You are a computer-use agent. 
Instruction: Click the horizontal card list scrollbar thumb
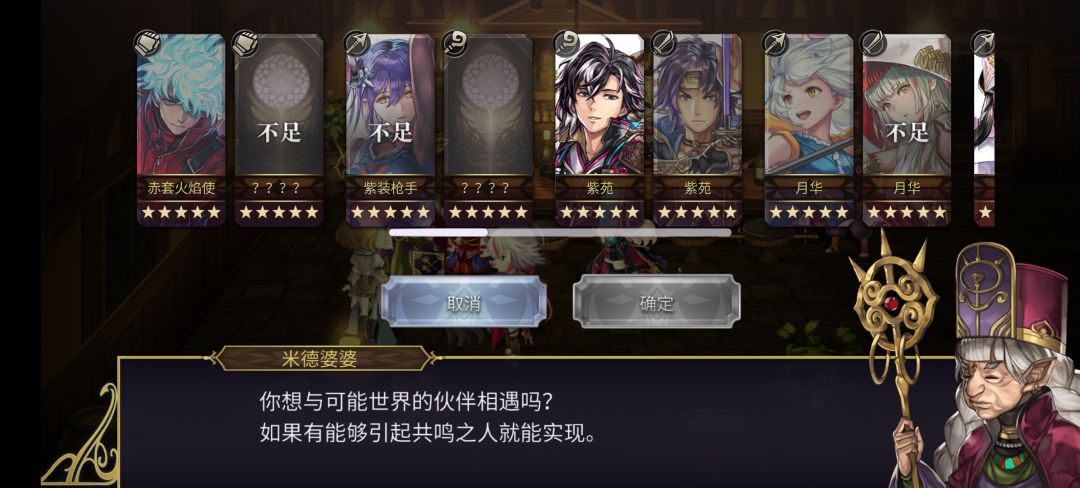click(439, 233)
